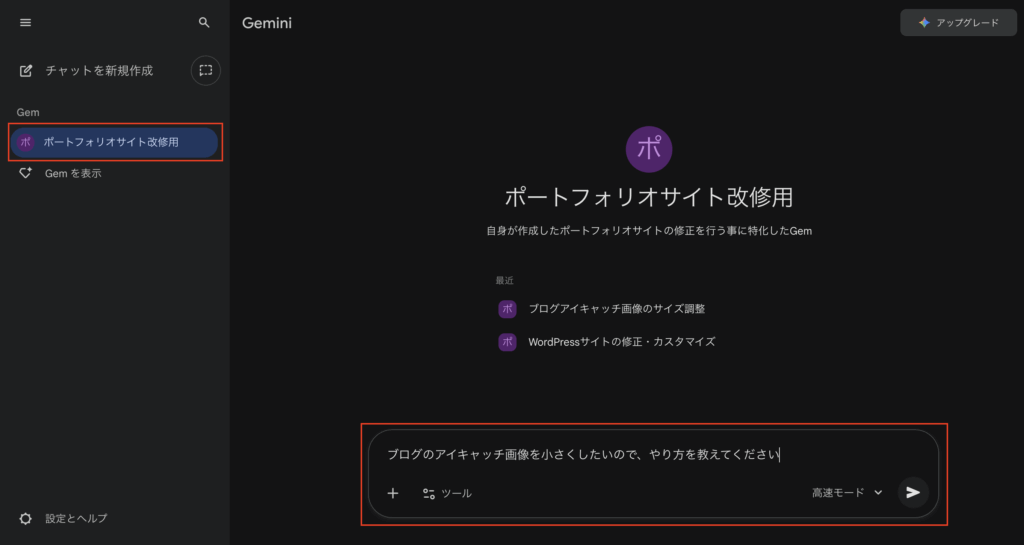This screenshot has height=545, width=1024.
Task: Click the アップグレード button
Action: coord(958,22)
